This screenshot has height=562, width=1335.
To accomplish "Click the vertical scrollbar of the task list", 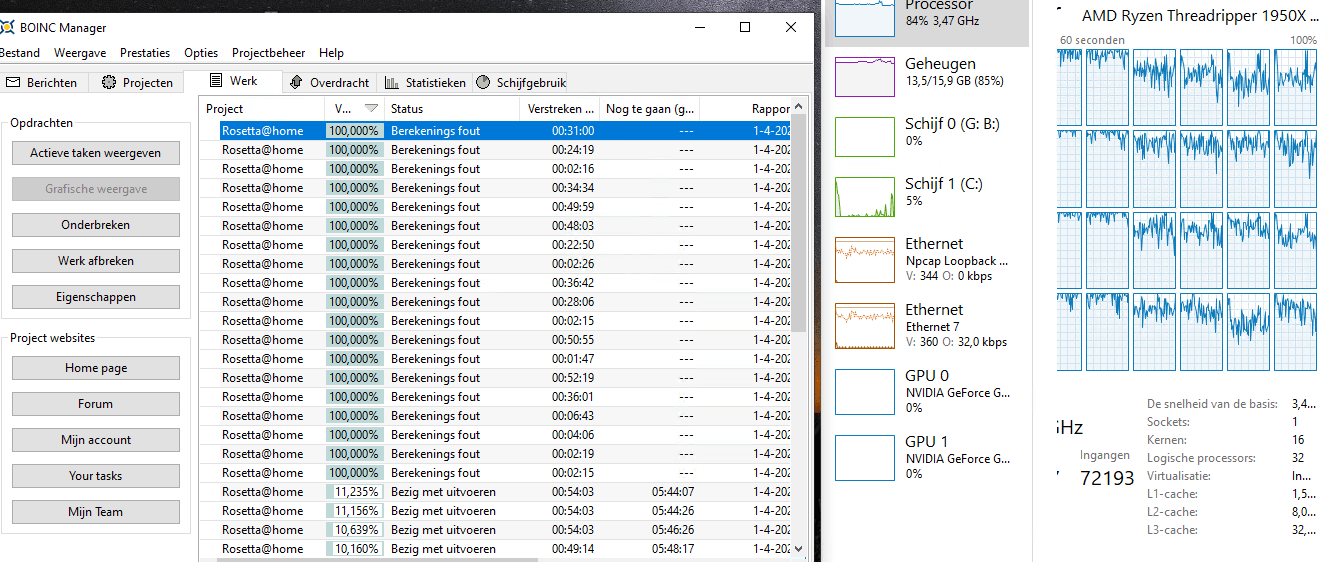I will point(798,225).
